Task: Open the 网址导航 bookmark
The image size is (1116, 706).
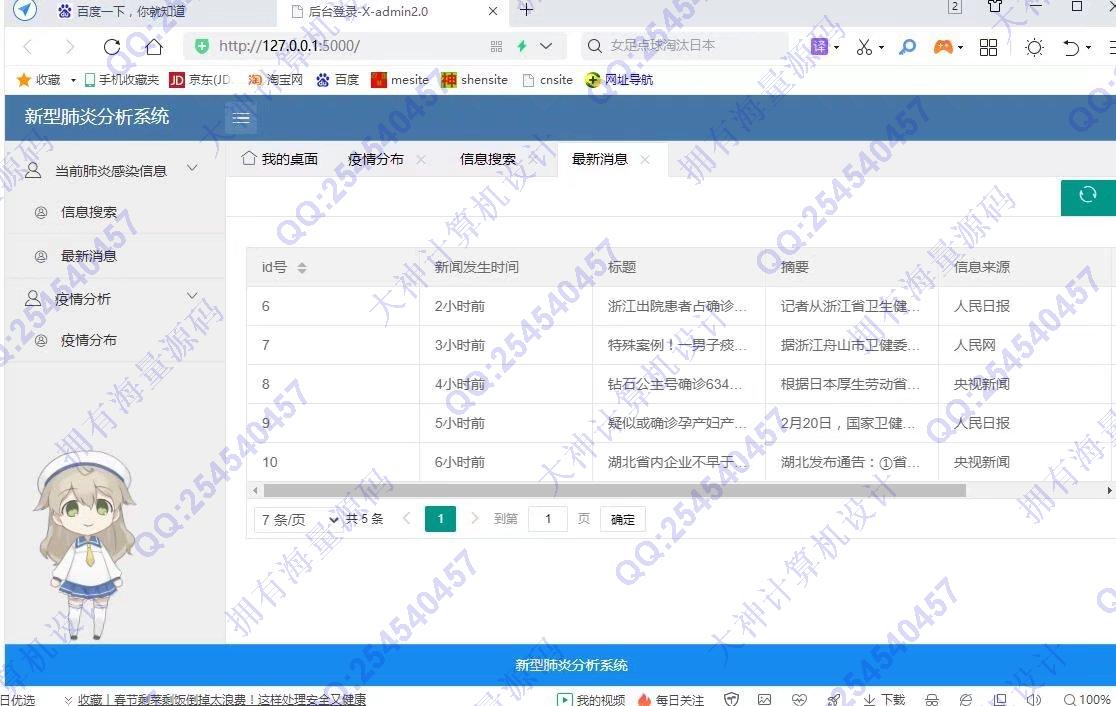Action: coord(619,80)
